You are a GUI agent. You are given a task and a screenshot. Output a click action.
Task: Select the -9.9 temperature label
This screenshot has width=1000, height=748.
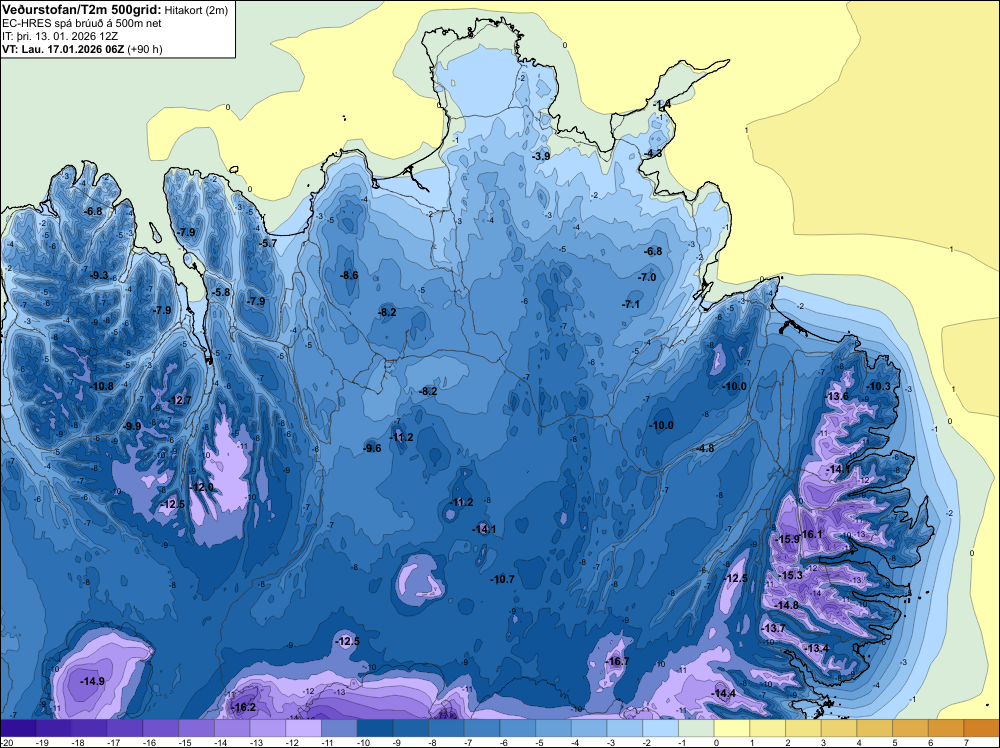point(132,426)
